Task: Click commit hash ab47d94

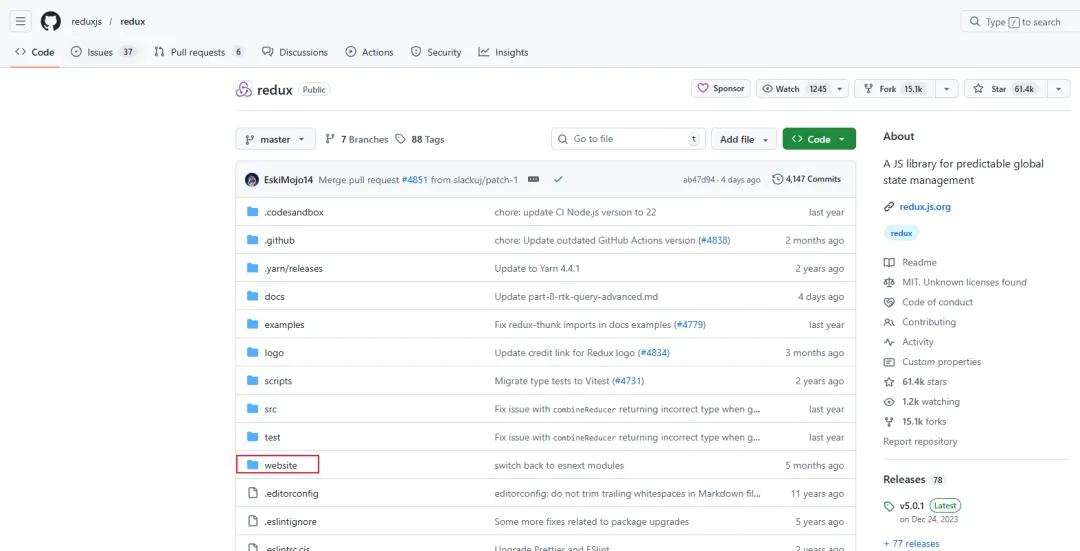Action: pyautogui.click(x=699, y=179)
